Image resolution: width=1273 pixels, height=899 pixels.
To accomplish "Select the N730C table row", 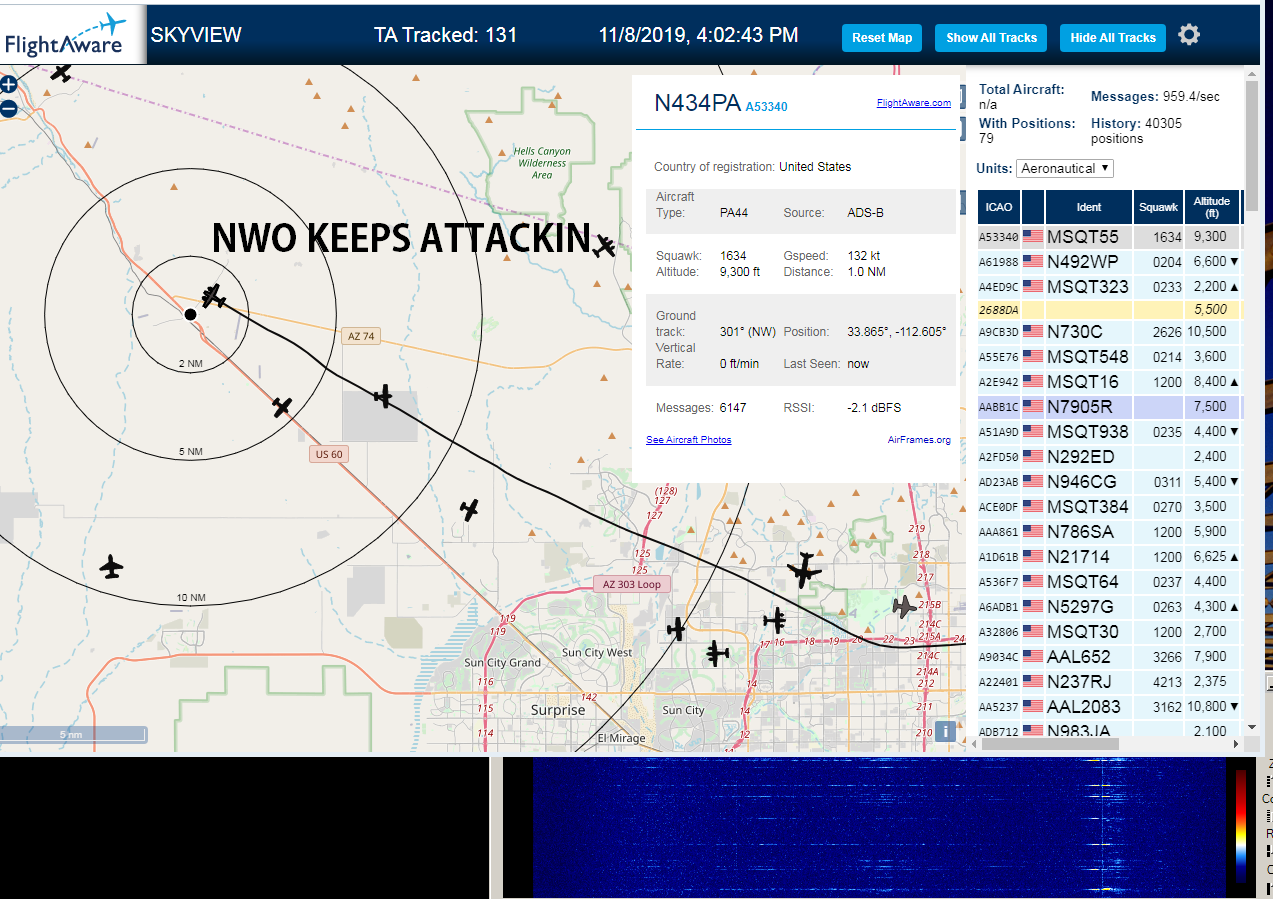I will click(1109, 332).
